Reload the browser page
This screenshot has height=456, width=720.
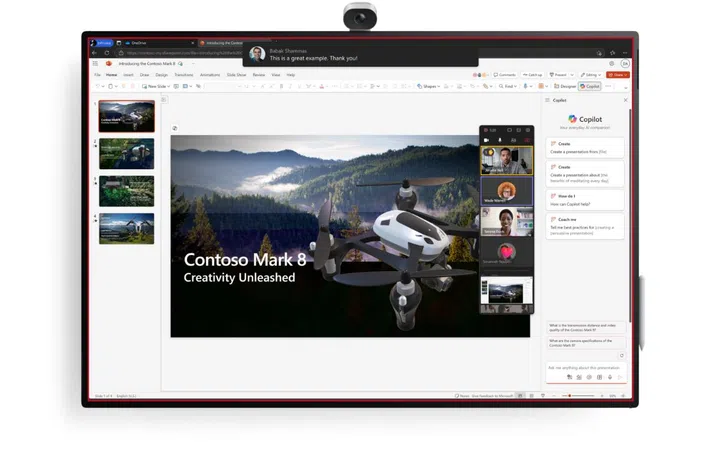(107, 53)
